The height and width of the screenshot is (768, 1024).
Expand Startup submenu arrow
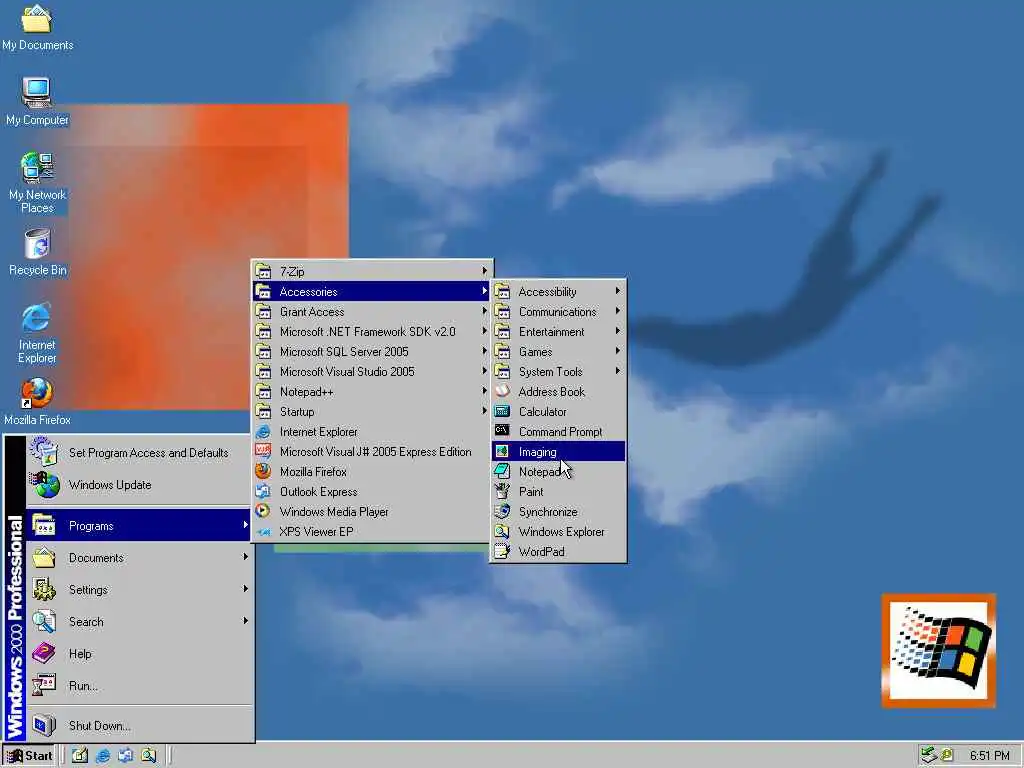click(485, 411)
